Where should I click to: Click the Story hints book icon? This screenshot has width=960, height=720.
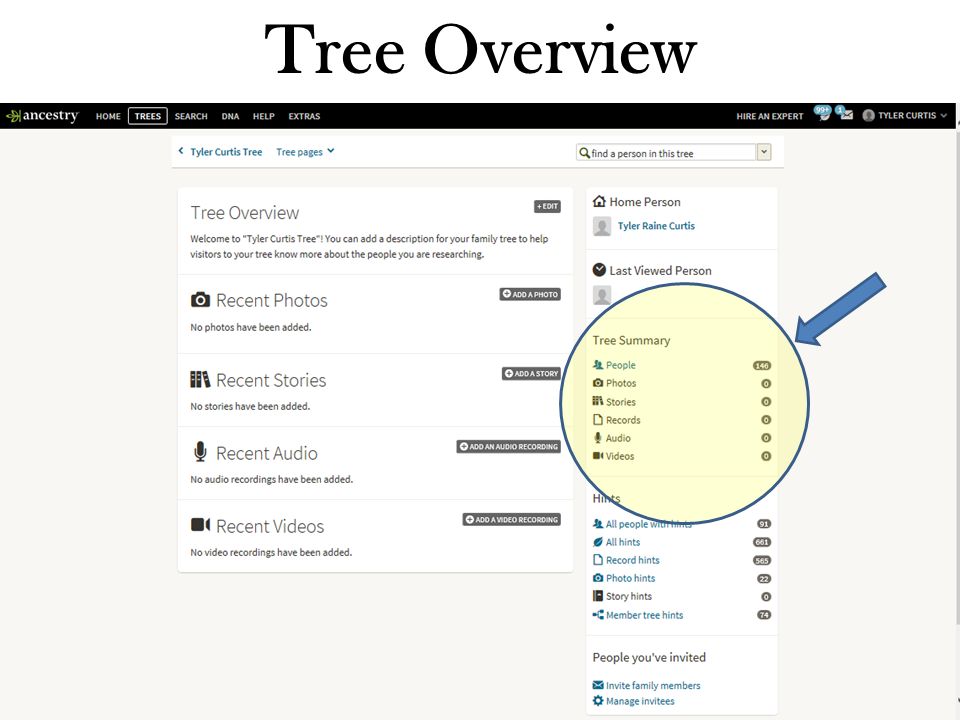(598, 596)
